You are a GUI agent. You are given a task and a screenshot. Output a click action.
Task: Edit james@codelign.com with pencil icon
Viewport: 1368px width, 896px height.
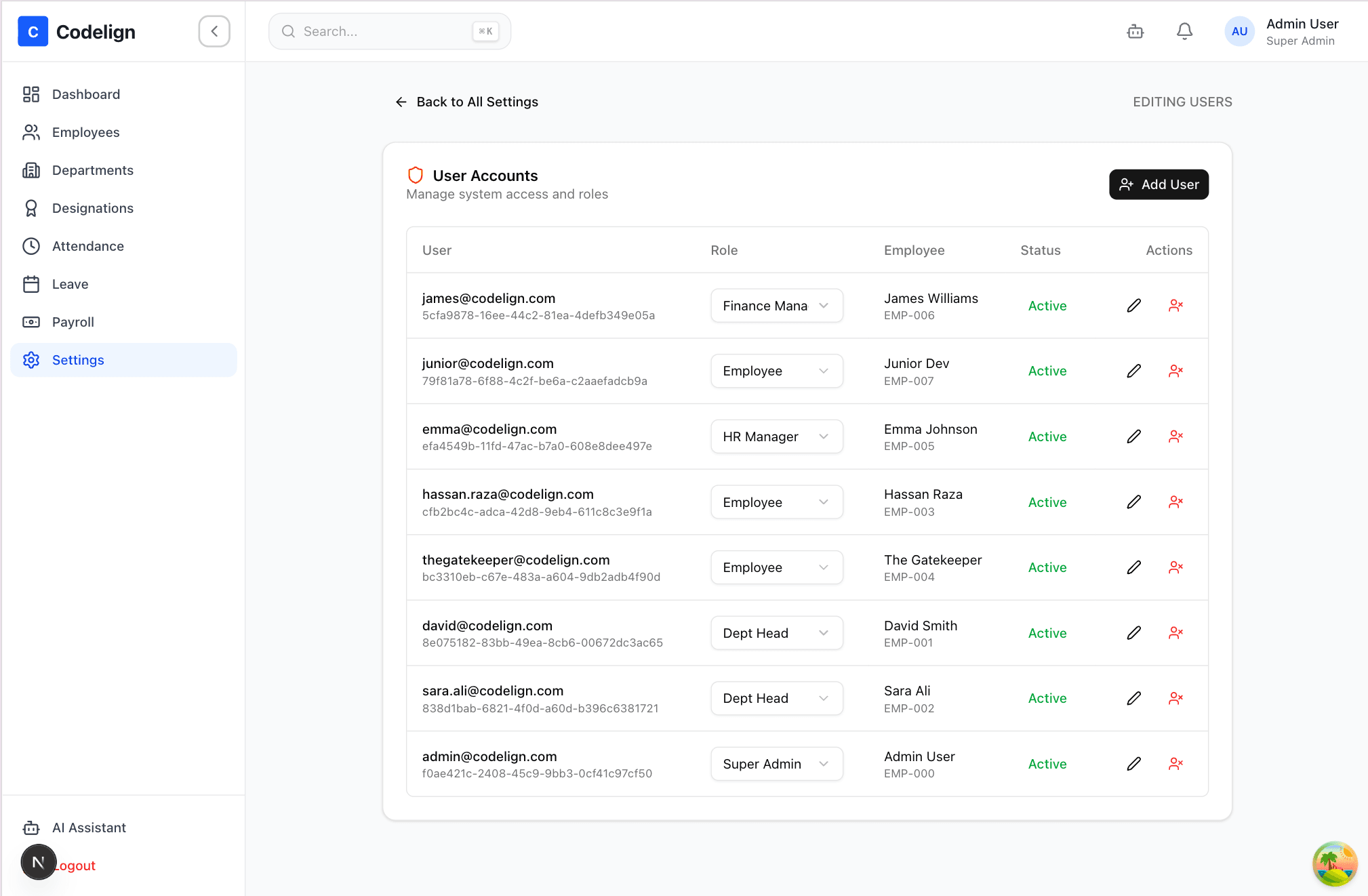coord(1133,306)
